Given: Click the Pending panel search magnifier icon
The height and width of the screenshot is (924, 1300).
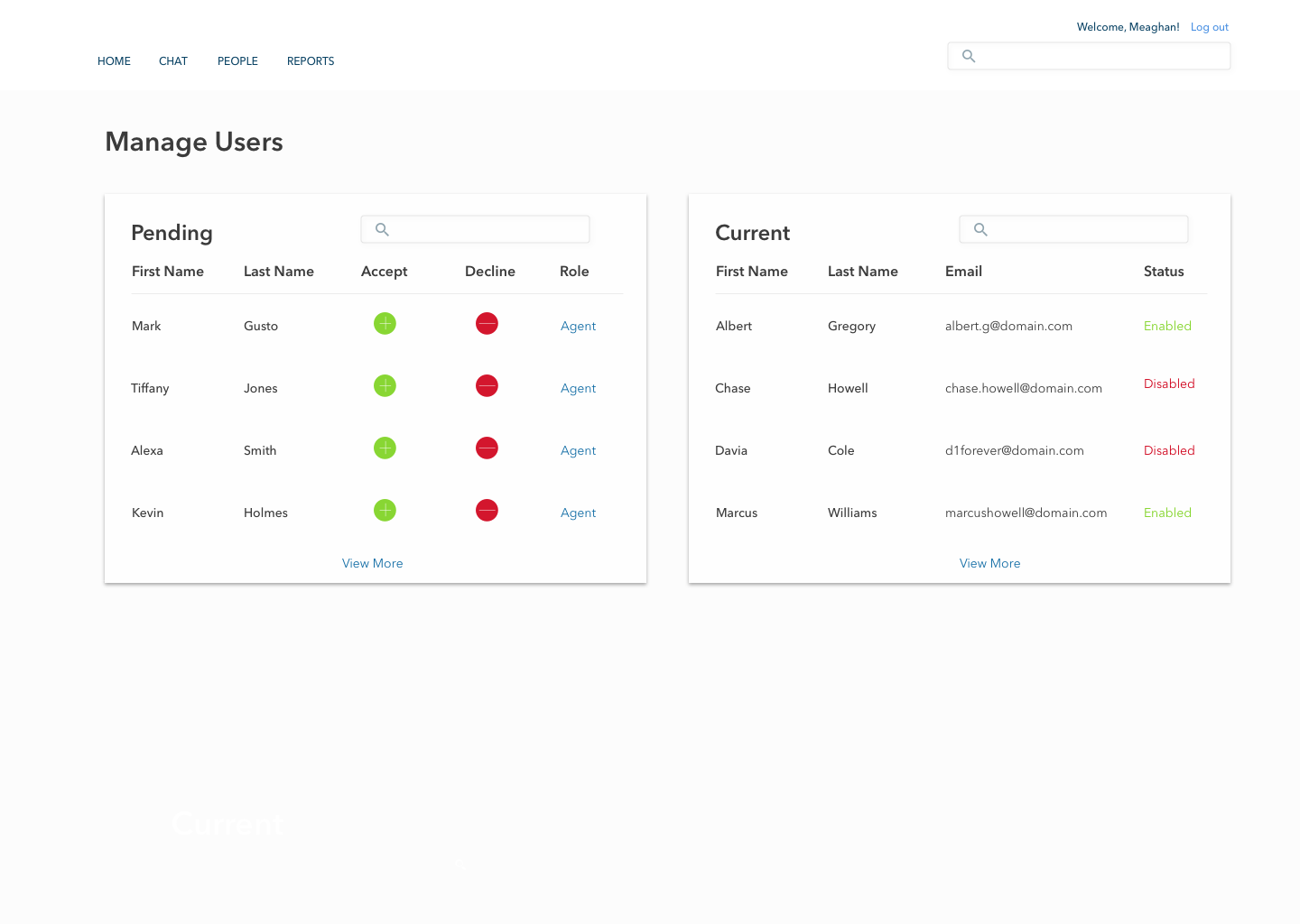Looking at the screenshot, I should pos(382,229).
